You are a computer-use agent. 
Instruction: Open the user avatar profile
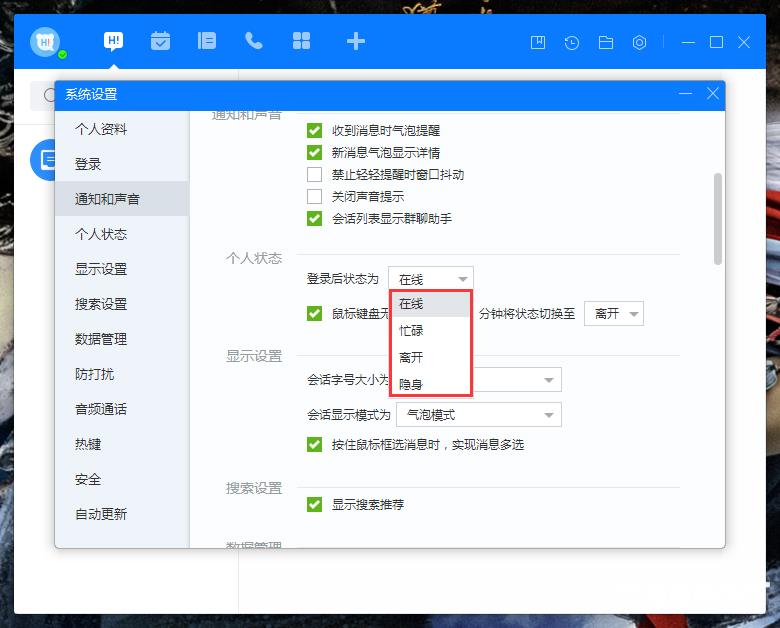click(x=45, y=42)
